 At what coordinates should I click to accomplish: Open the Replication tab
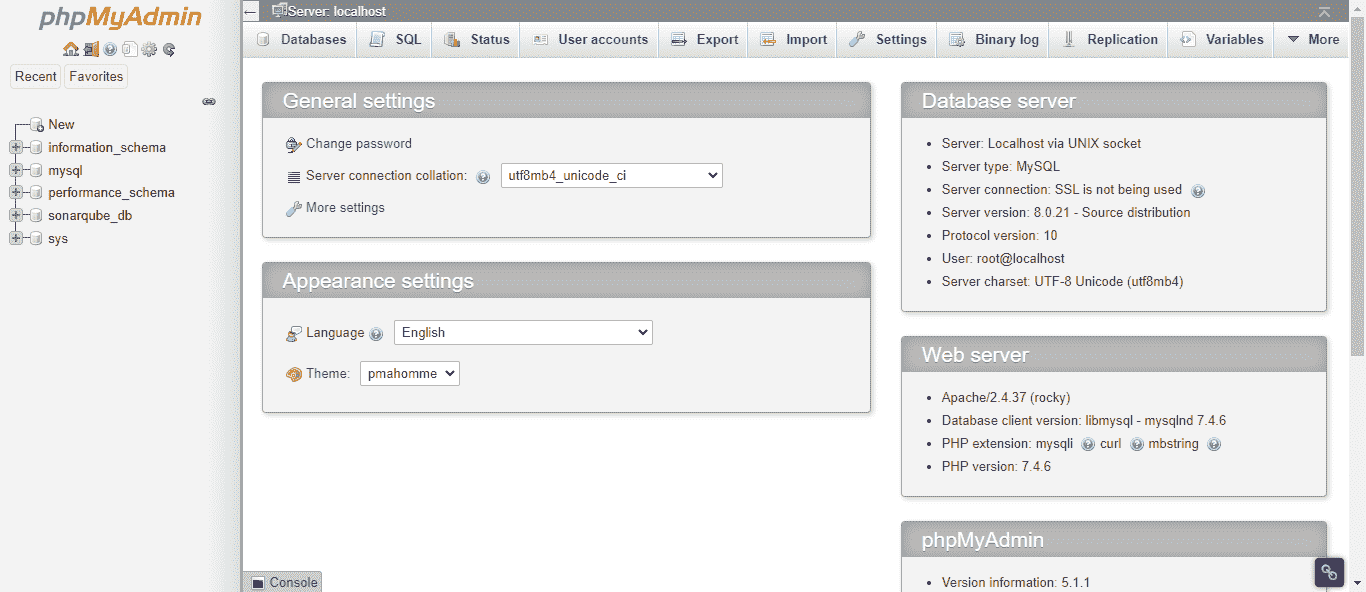coord(1109,39)
